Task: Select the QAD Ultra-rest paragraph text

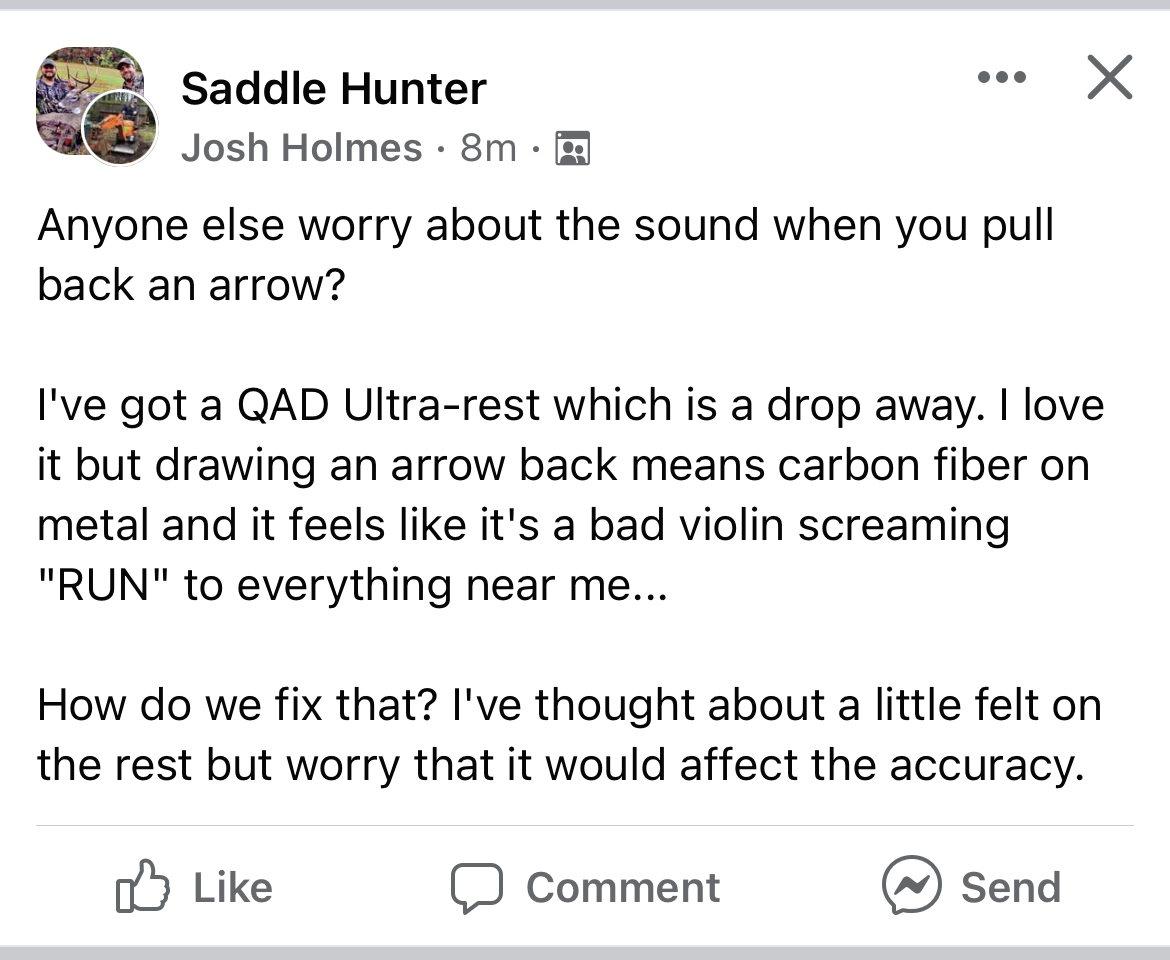Action: (x=571, y=495)
